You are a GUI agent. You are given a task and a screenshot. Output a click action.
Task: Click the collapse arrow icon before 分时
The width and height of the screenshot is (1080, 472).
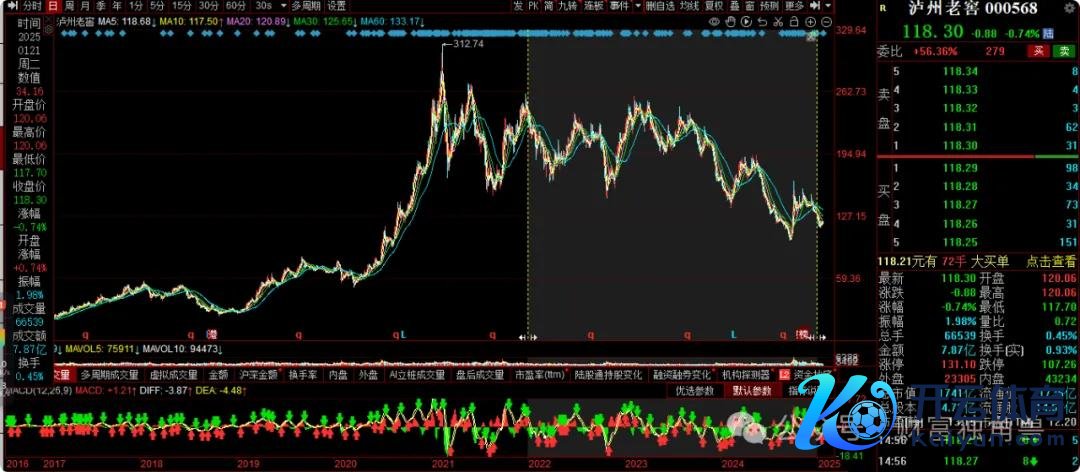point(9,6)
